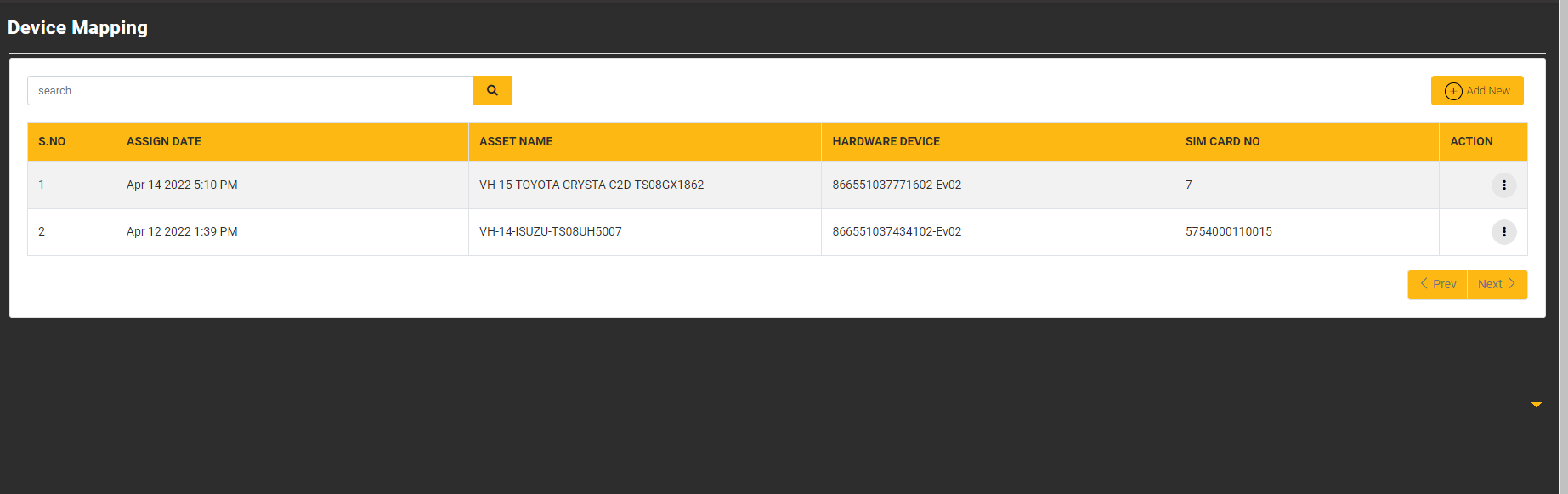Sort by the ASSIGN DATE column header
Image resolution: width=1568 pixels, height=494 pixels.
tap(164, 142)
